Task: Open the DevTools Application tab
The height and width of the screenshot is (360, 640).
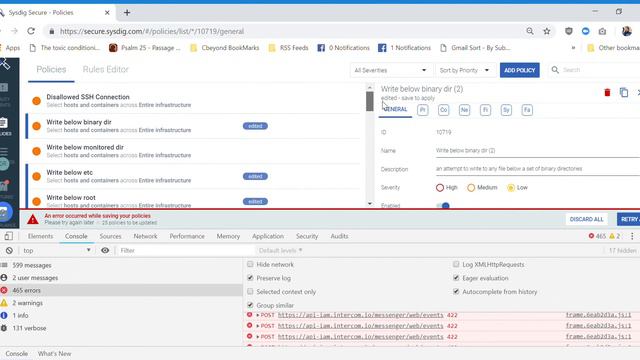Action: pos(268,236)
